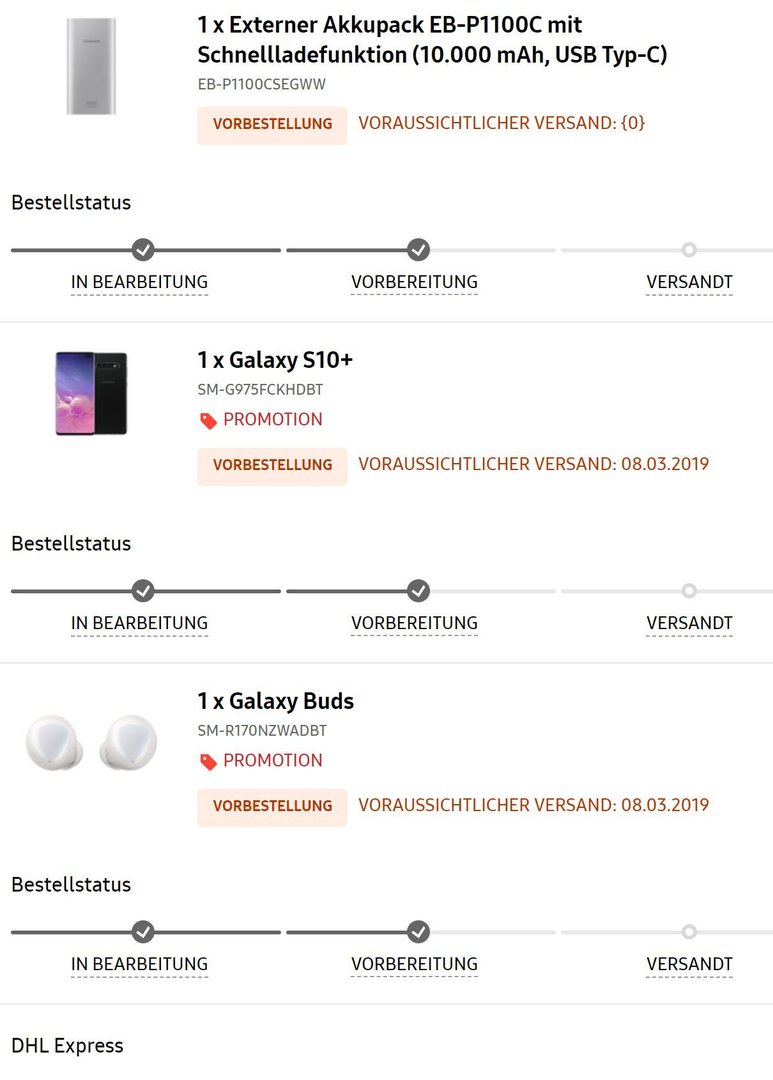The height and width of the screenshot is (1080, 773).
Task: Click the In Bearbeitung checkmark for Akkupack
Action: coord(143,249)
